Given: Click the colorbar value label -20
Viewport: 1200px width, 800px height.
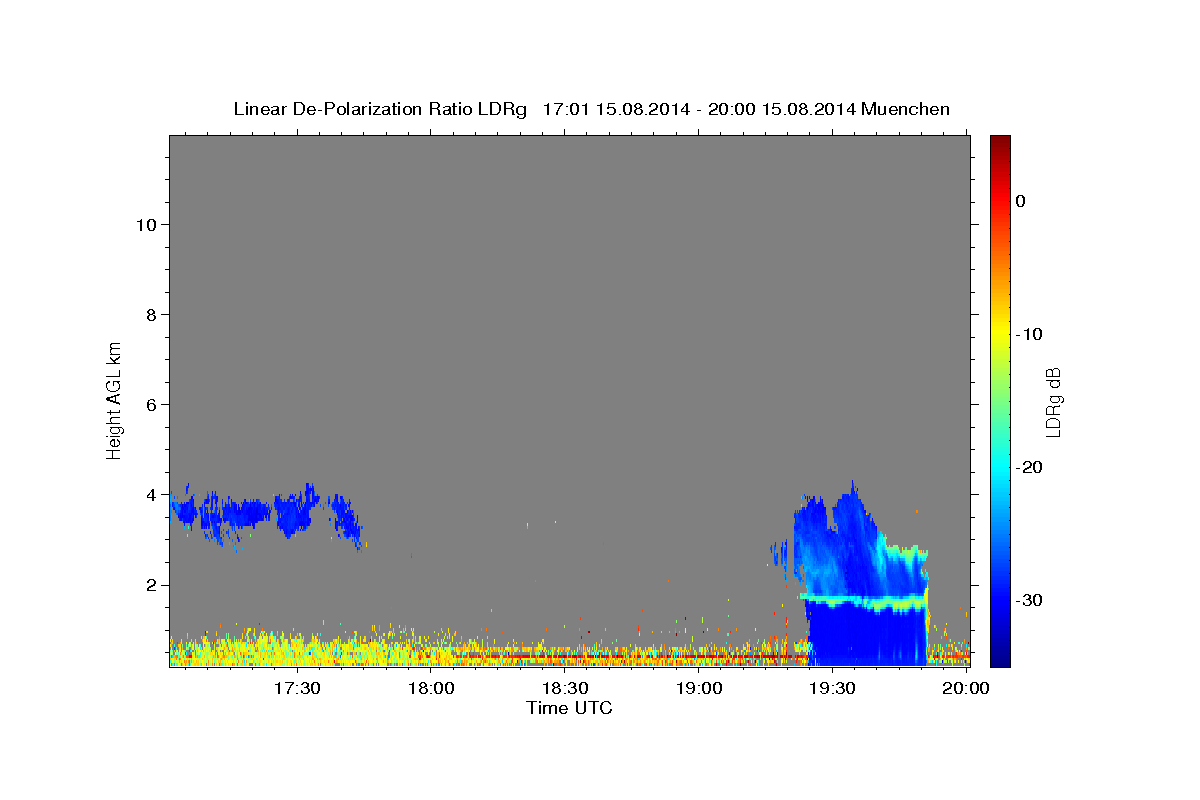Looking at the screenshot, I should pos(1029,467).
